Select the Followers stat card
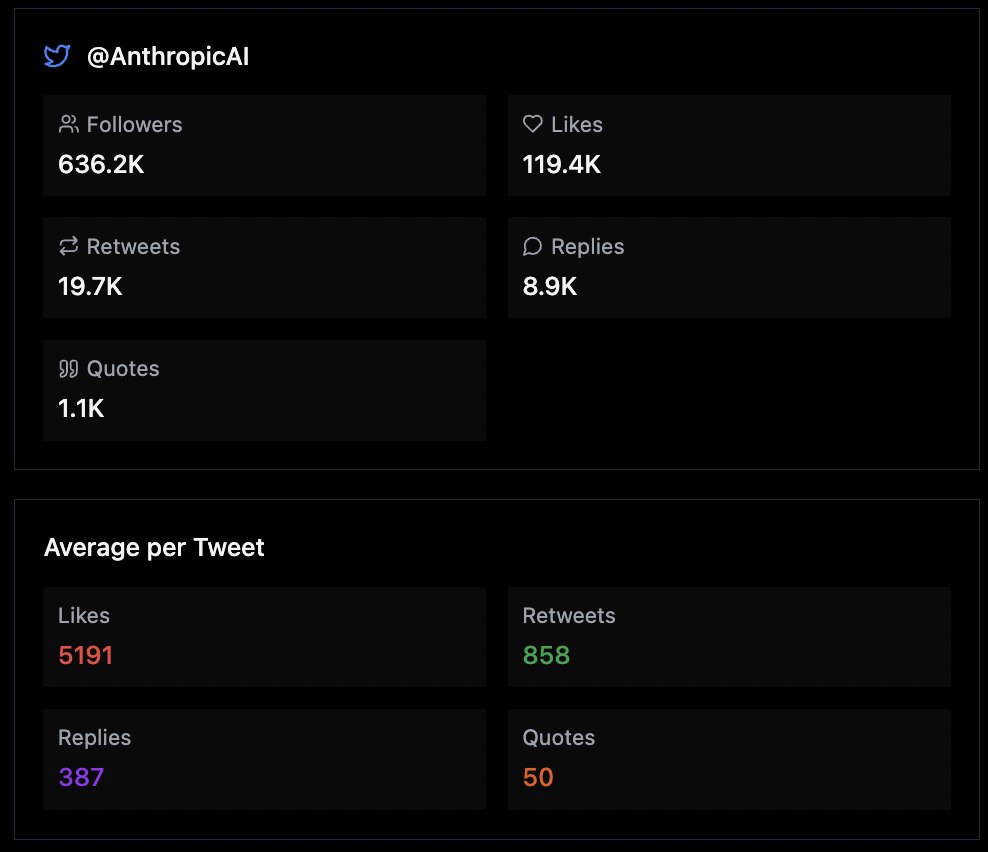 click(264, 145)
